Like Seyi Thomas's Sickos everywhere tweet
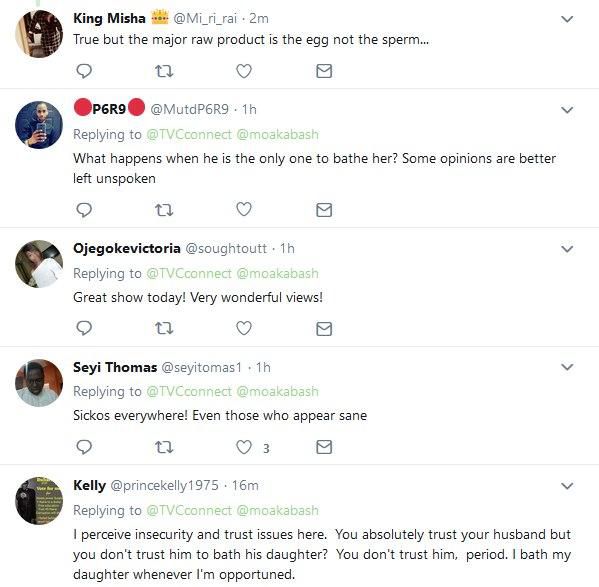The height and width of the screenshot is (587, 599). 244,447
